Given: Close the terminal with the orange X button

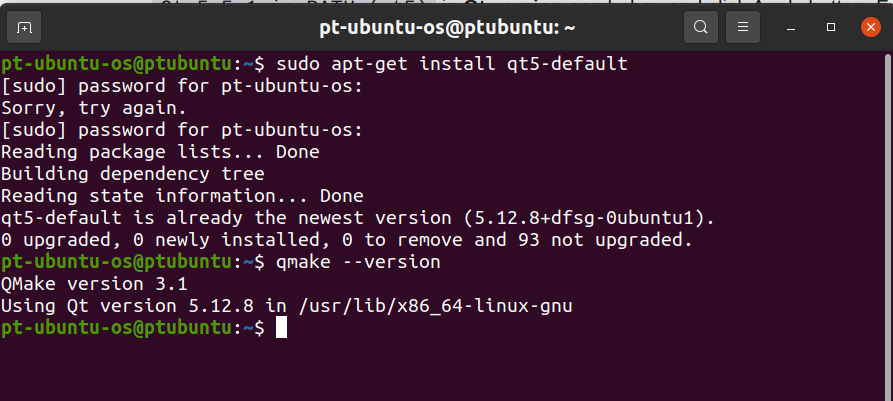Looking at the screenshot, I should point(871,27).
